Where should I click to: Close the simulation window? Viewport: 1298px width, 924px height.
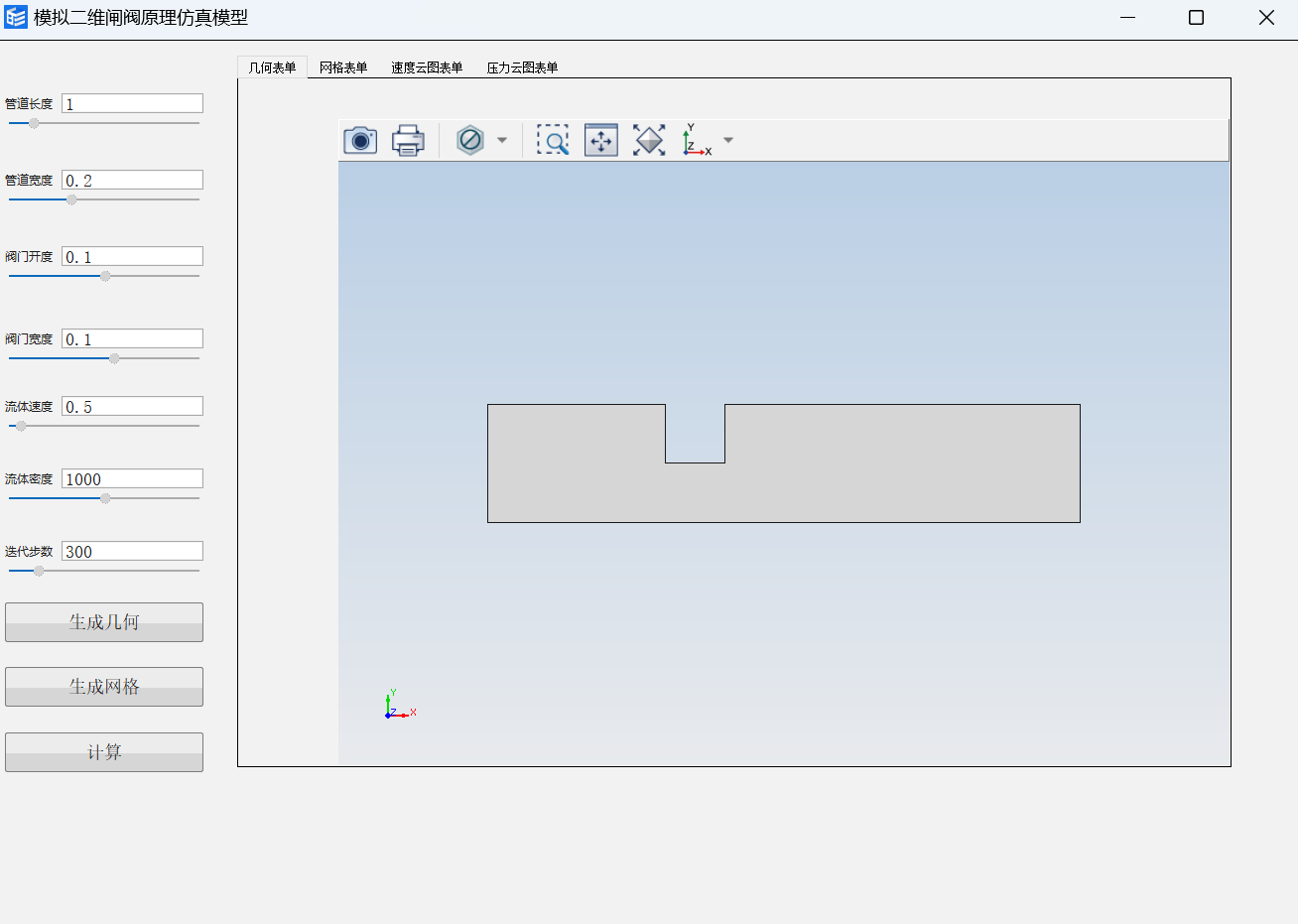click(1266, 17)
